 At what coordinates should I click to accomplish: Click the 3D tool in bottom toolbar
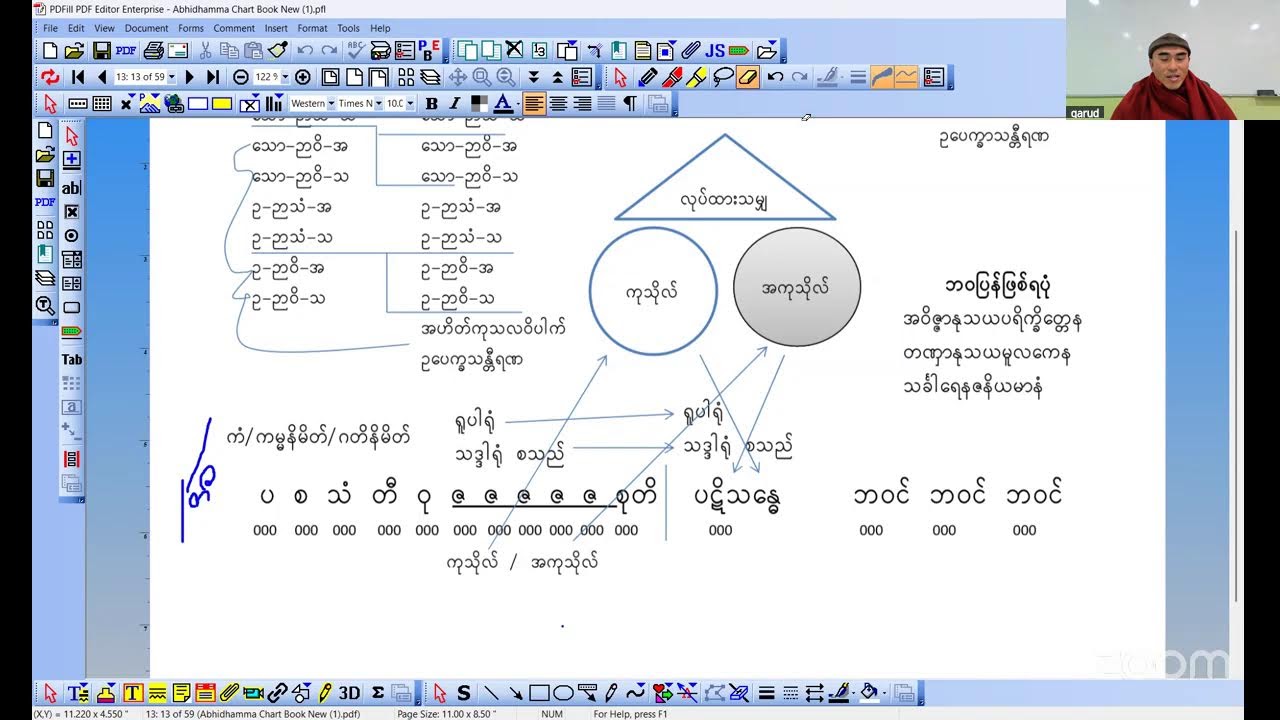(x=349, y=693)
